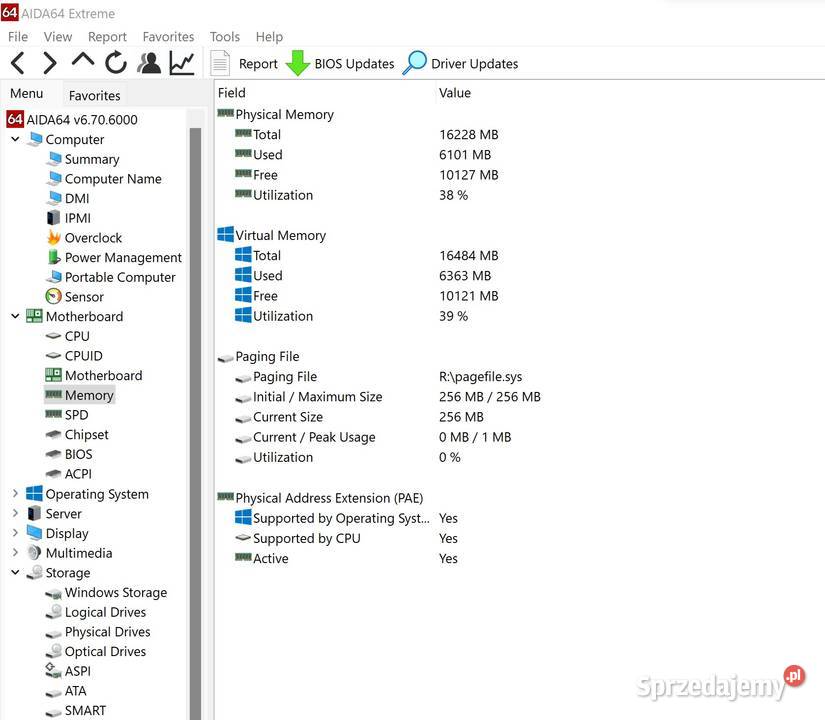Go forward with the right arrow icon
Screen dimensions: 825x720
click(49, 63)
